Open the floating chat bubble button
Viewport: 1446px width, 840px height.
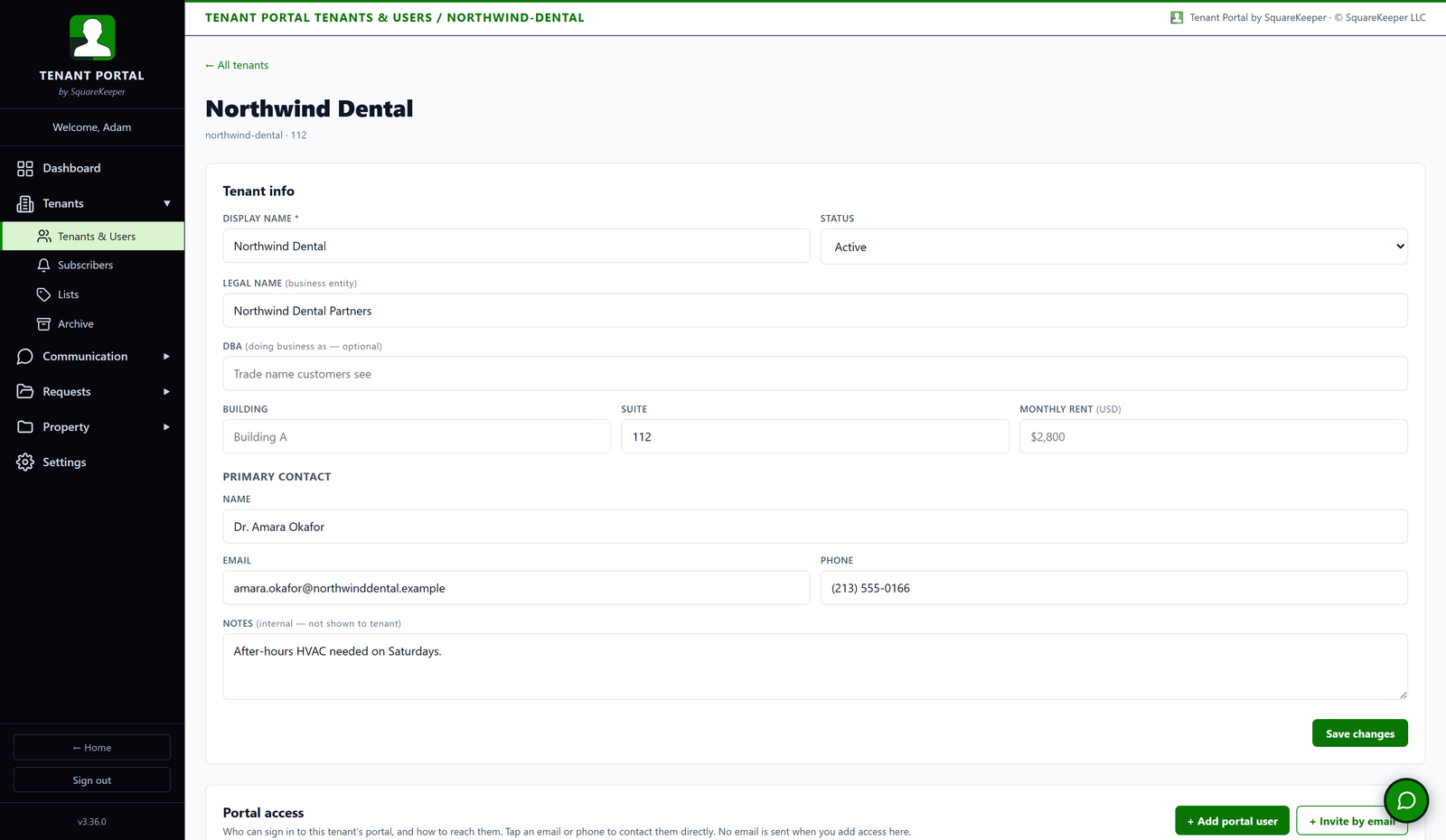[1406, 800]
